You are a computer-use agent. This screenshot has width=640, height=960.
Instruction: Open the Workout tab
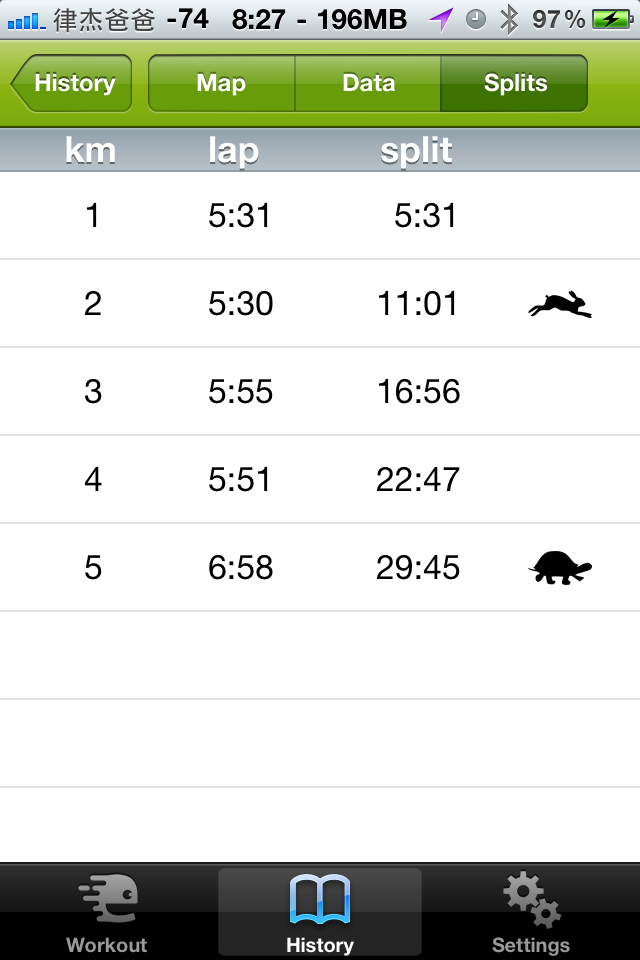(107, 914)
